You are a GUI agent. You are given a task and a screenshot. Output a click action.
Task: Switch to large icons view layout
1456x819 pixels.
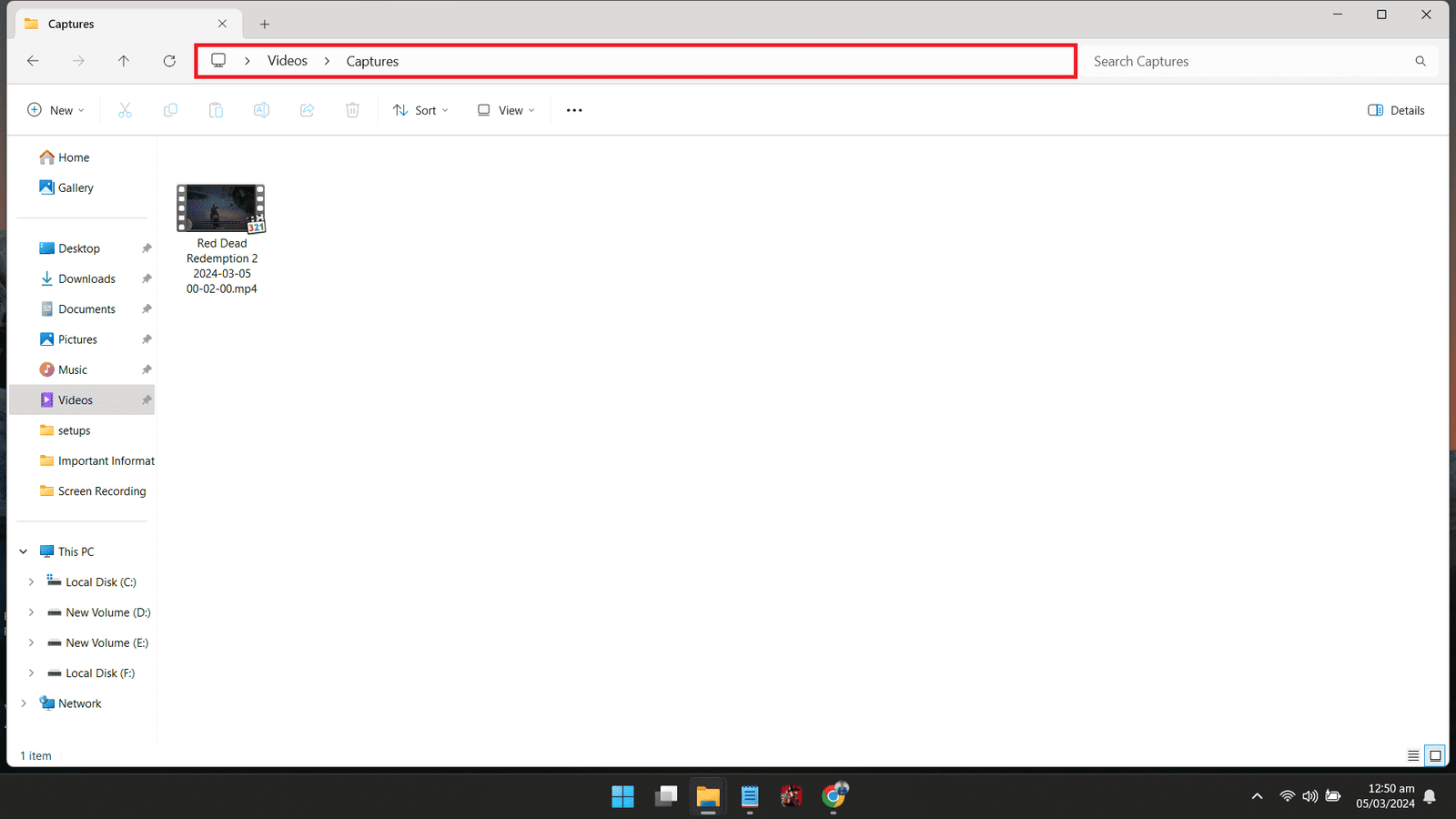[1435, 755]
